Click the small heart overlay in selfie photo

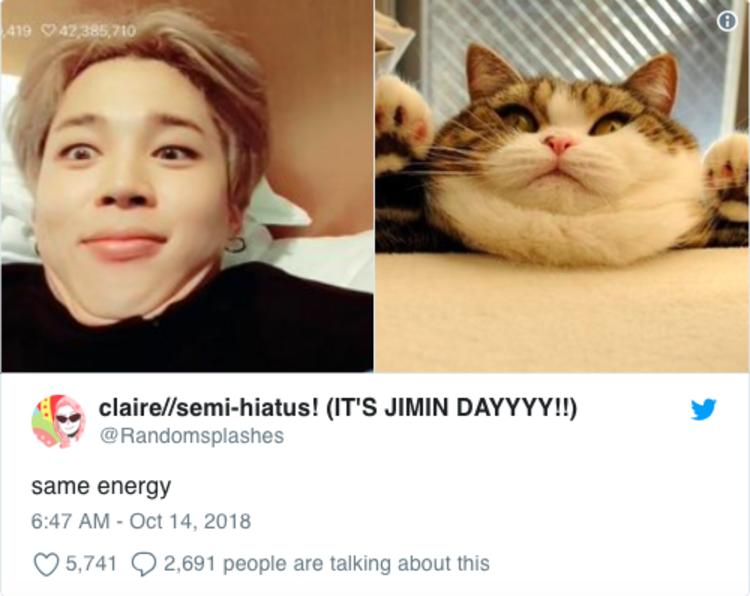pos(47,31)
